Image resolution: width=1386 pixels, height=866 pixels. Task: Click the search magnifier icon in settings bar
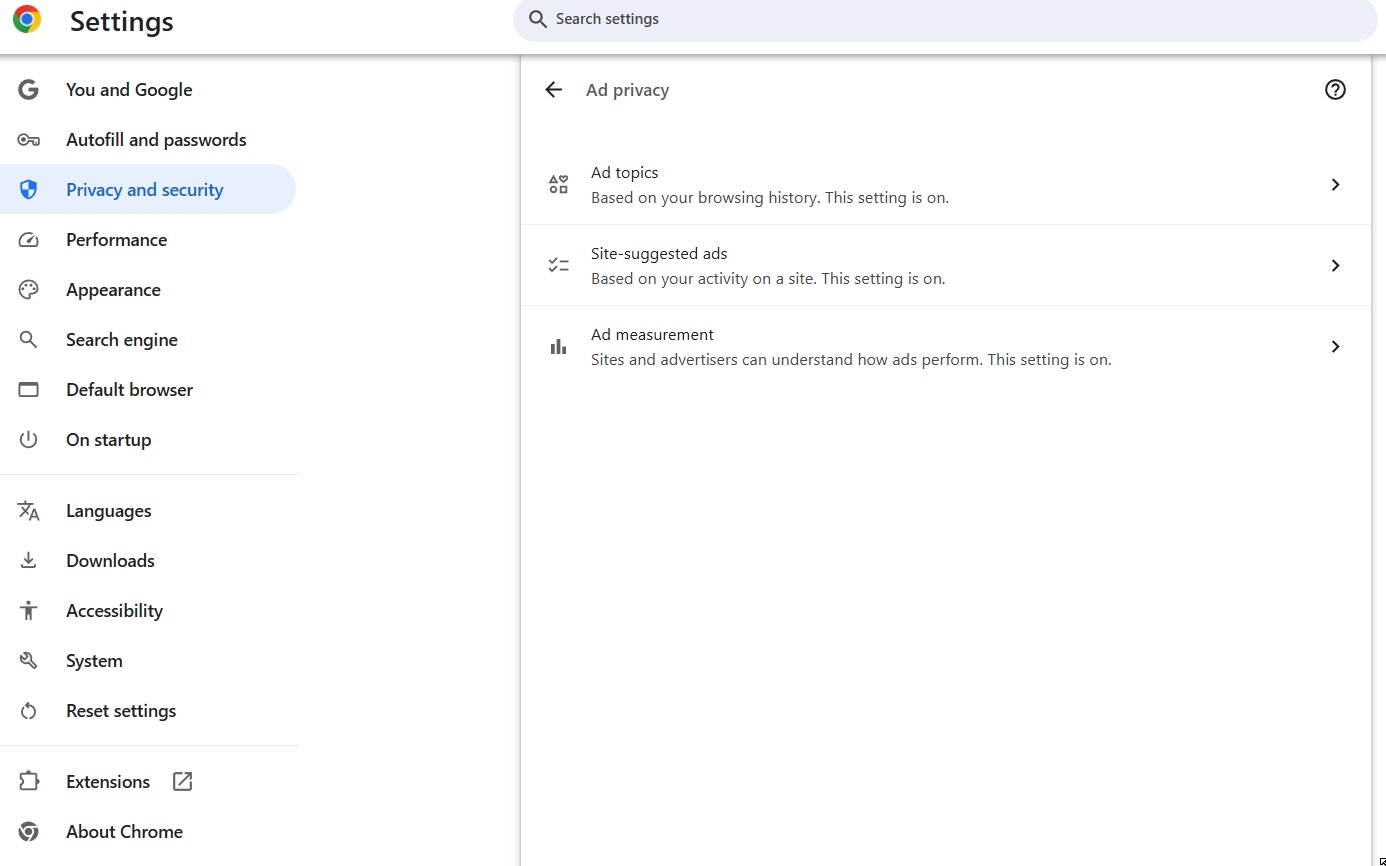point(538,20)
